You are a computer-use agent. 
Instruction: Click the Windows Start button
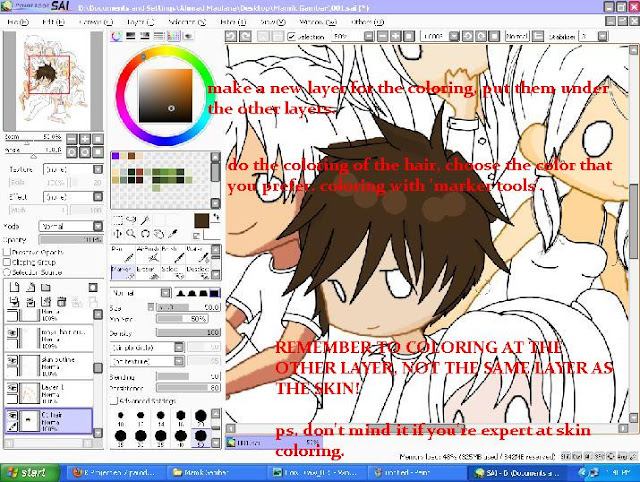[x=29, y=473]
